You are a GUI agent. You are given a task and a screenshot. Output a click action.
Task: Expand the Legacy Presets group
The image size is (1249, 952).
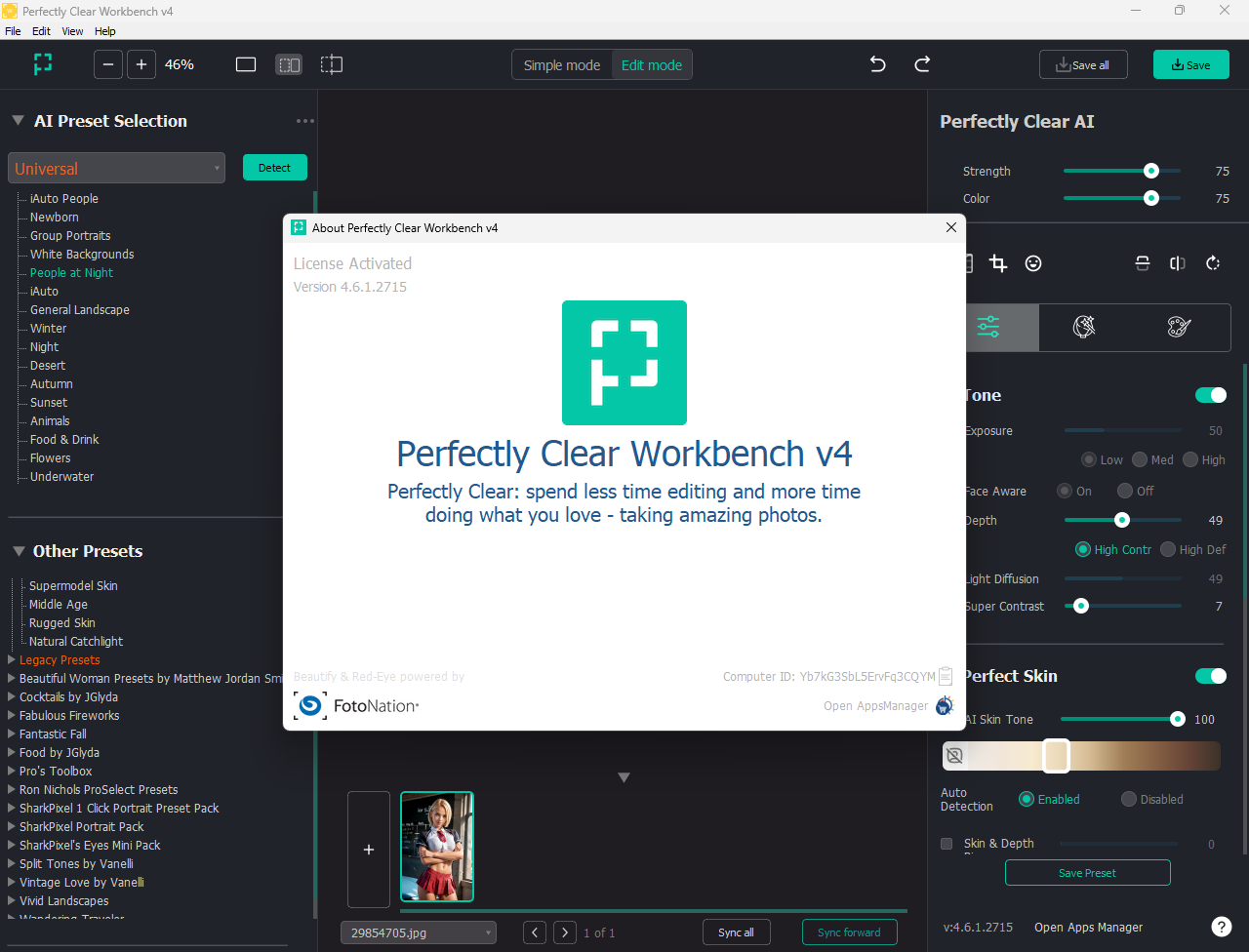coord(12,660)
